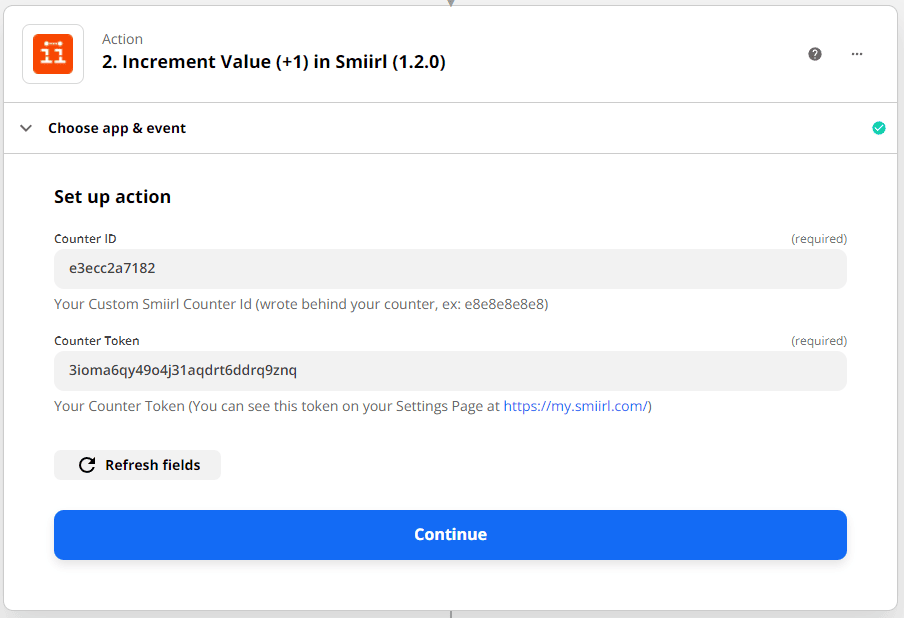Click the Counter Token input field
This screenshot has height=618, width=904.
450,371
